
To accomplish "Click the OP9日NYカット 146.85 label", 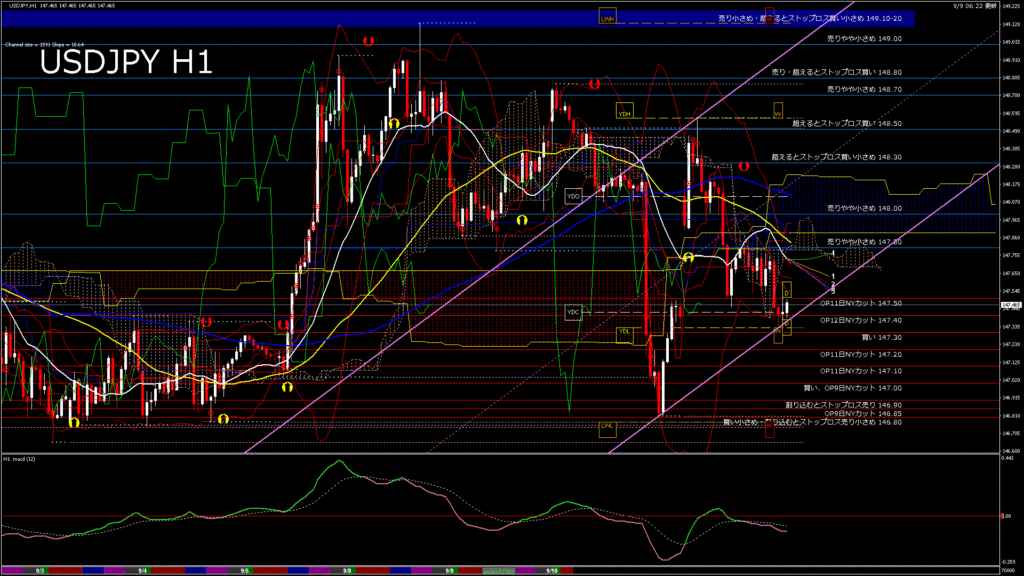I will (863, 413).
